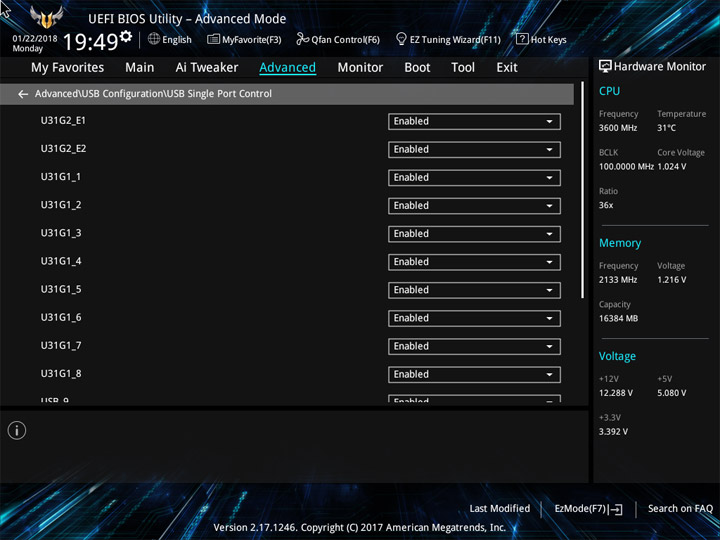Image resolution: width=720 pixels, height=540 pixels.
Task: Expand the U31G1_1 Enabled combo box
Action: pyautogui.click(x=474, y=178)
